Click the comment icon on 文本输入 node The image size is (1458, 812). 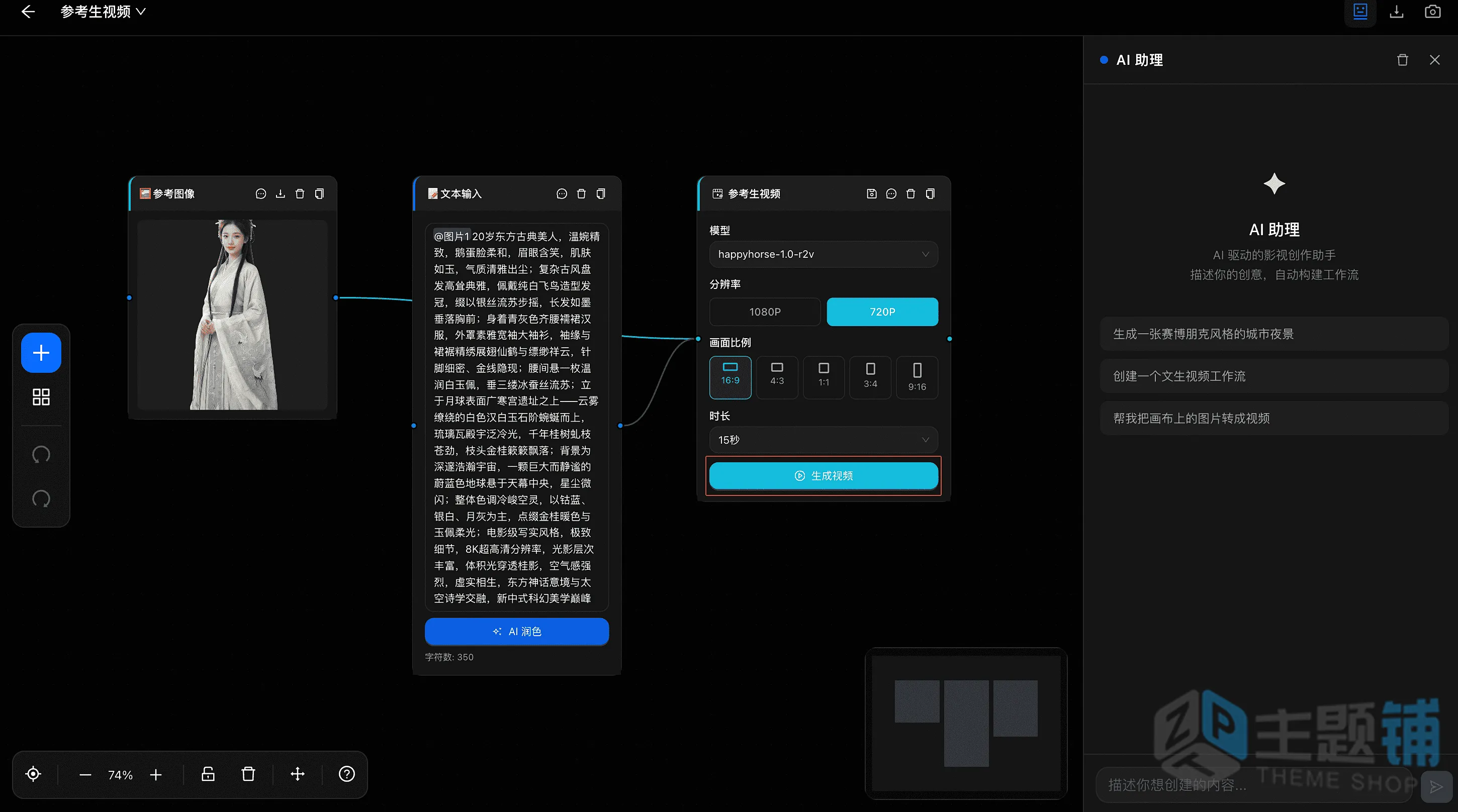562,194
